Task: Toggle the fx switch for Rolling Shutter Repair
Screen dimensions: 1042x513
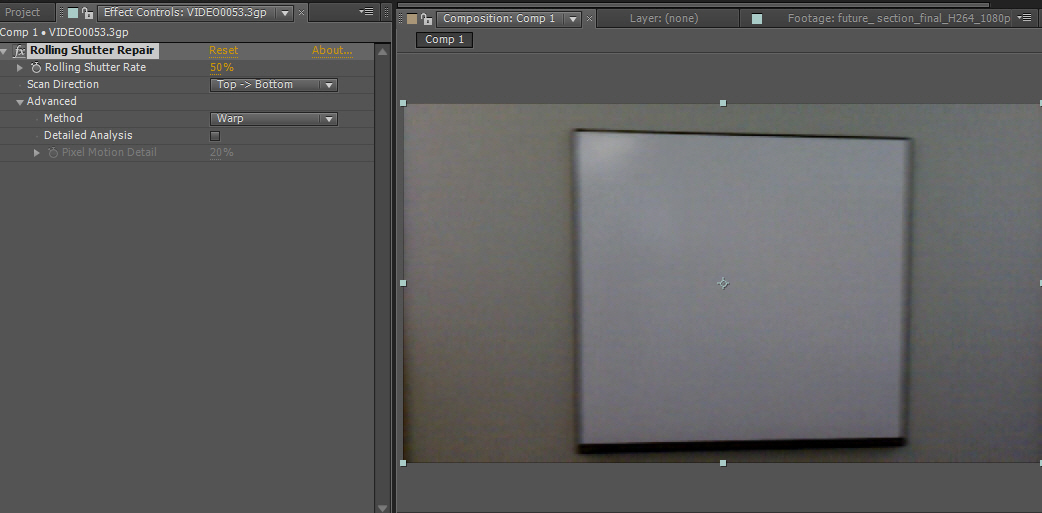Action: coord(19,51)
